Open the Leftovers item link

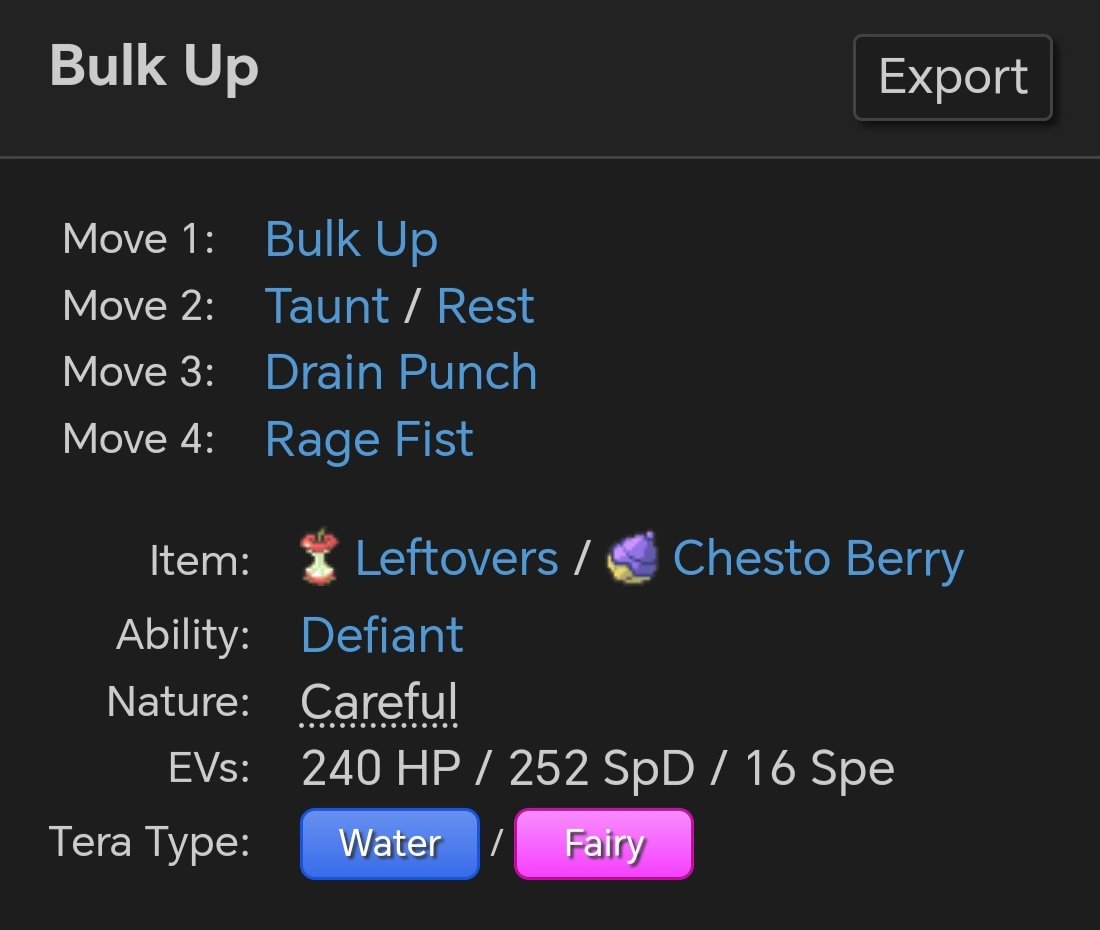[x=457, y=558]
